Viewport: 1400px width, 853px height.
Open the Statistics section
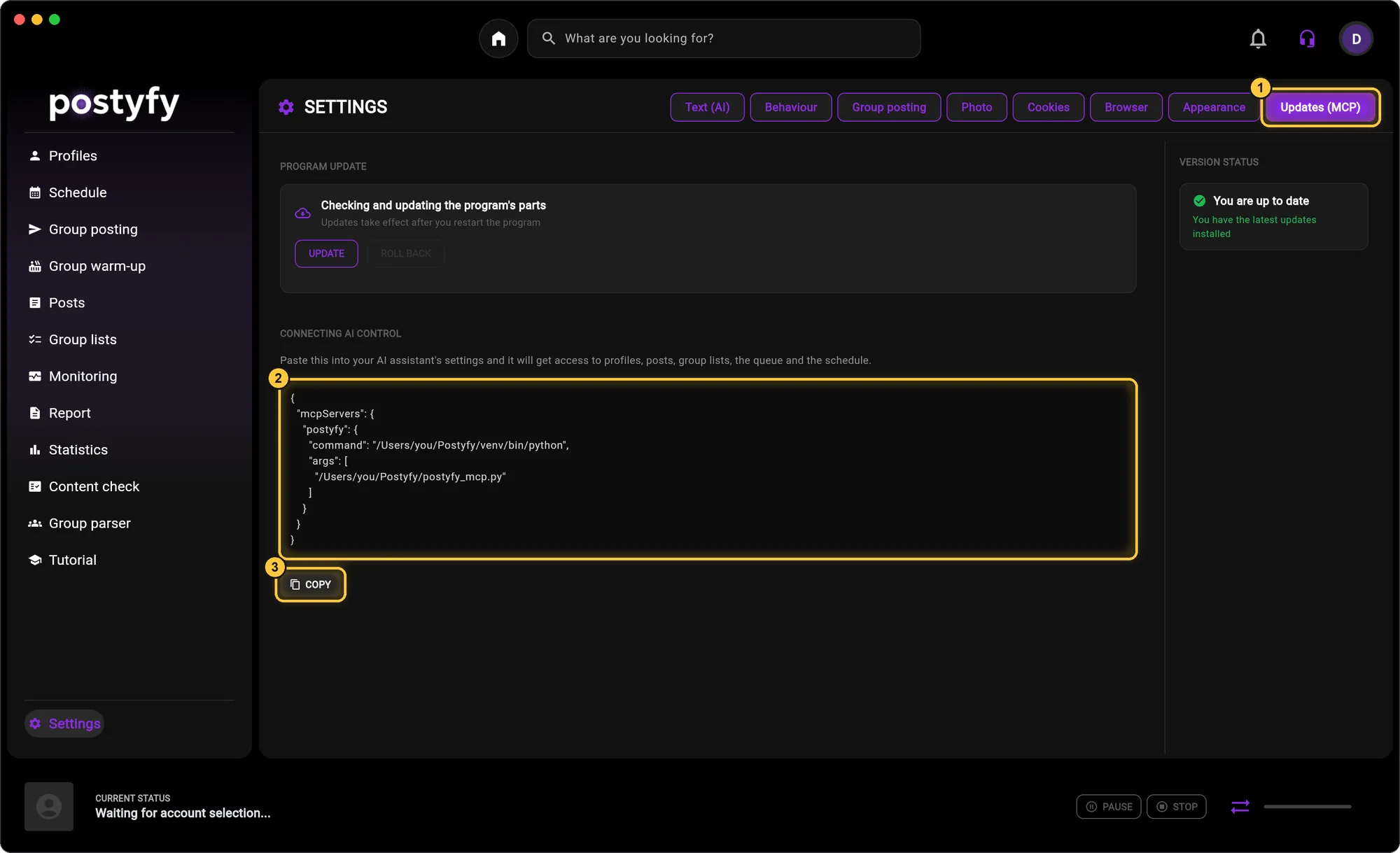pos(68,450)
